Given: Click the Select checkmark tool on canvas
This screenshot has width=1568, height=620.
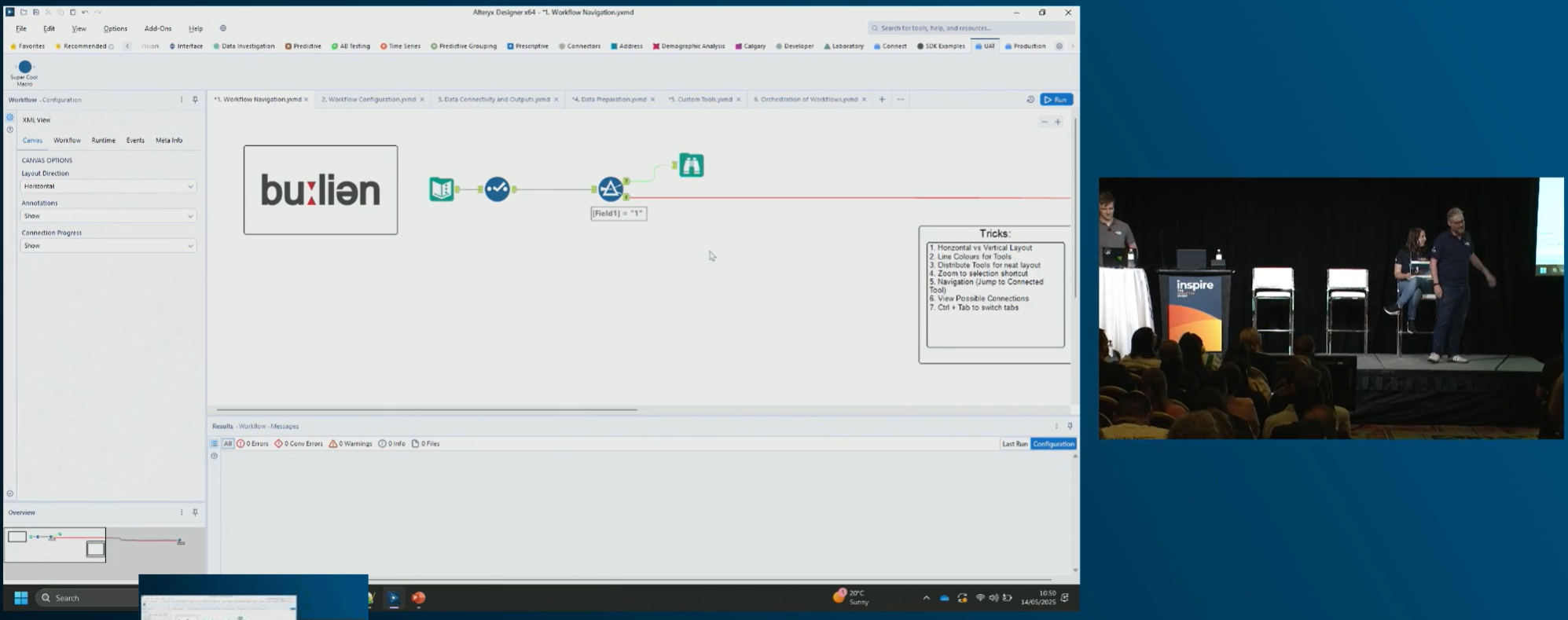Looking at the screenshot, I should [x=497, y=189].
